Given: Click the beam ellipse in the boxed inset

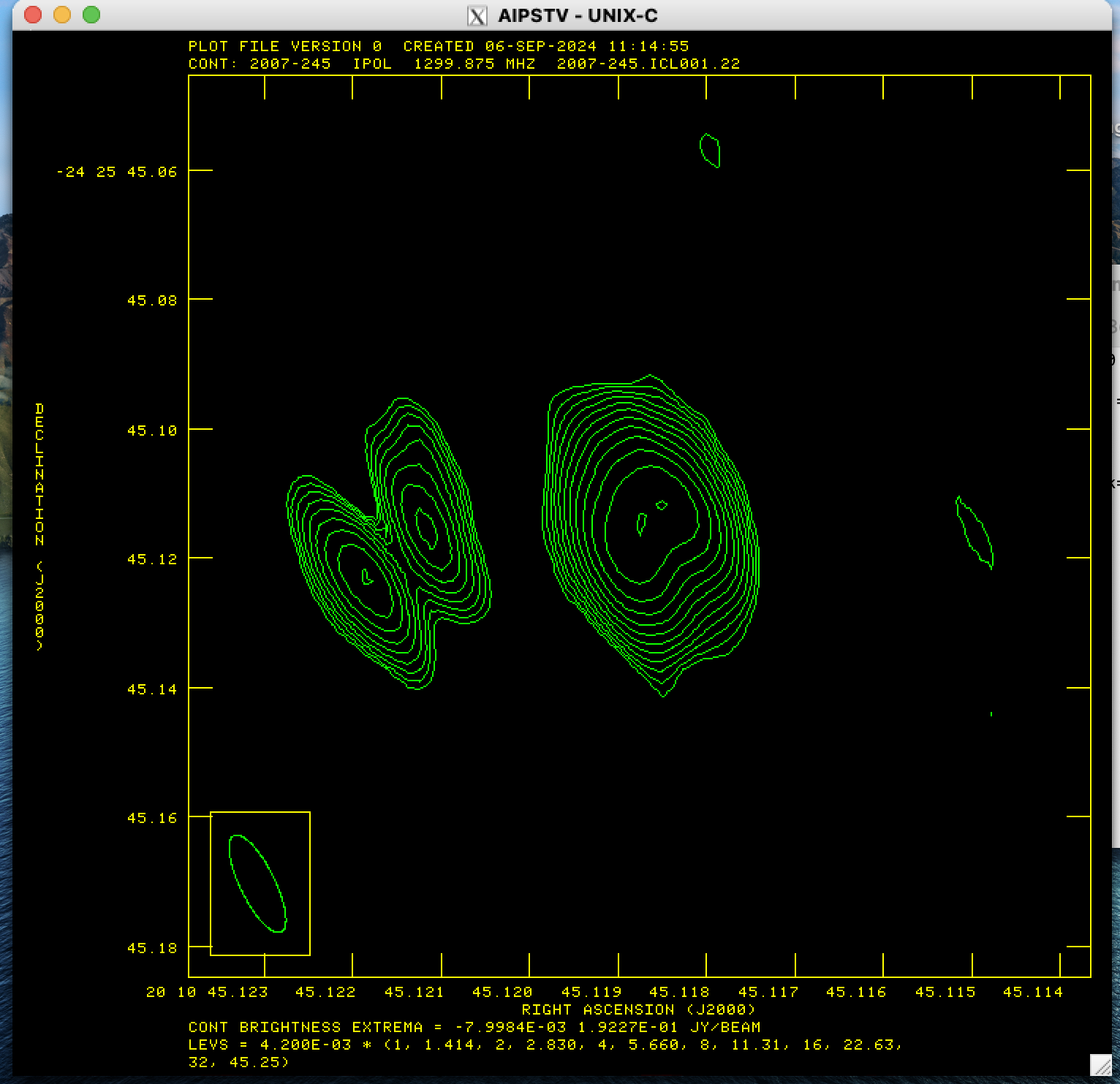Looking at the screenshot, I should click(258, 883).
